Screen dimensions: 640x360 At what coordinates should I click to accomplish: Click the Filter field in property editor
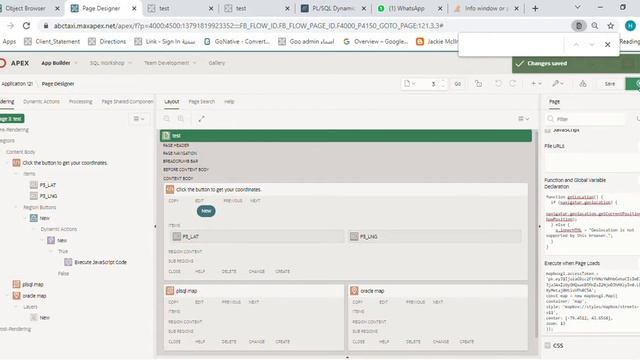(586, 119)
